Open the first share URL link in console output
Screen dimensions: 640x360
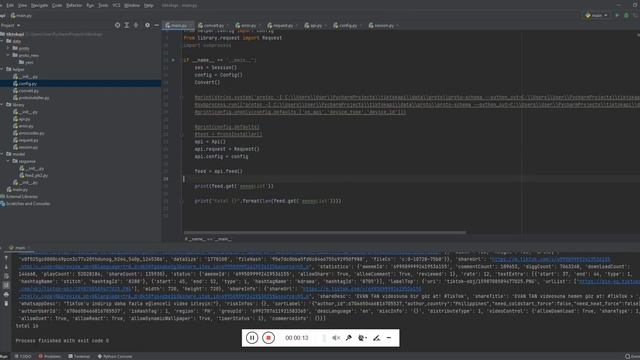[551, 259]
